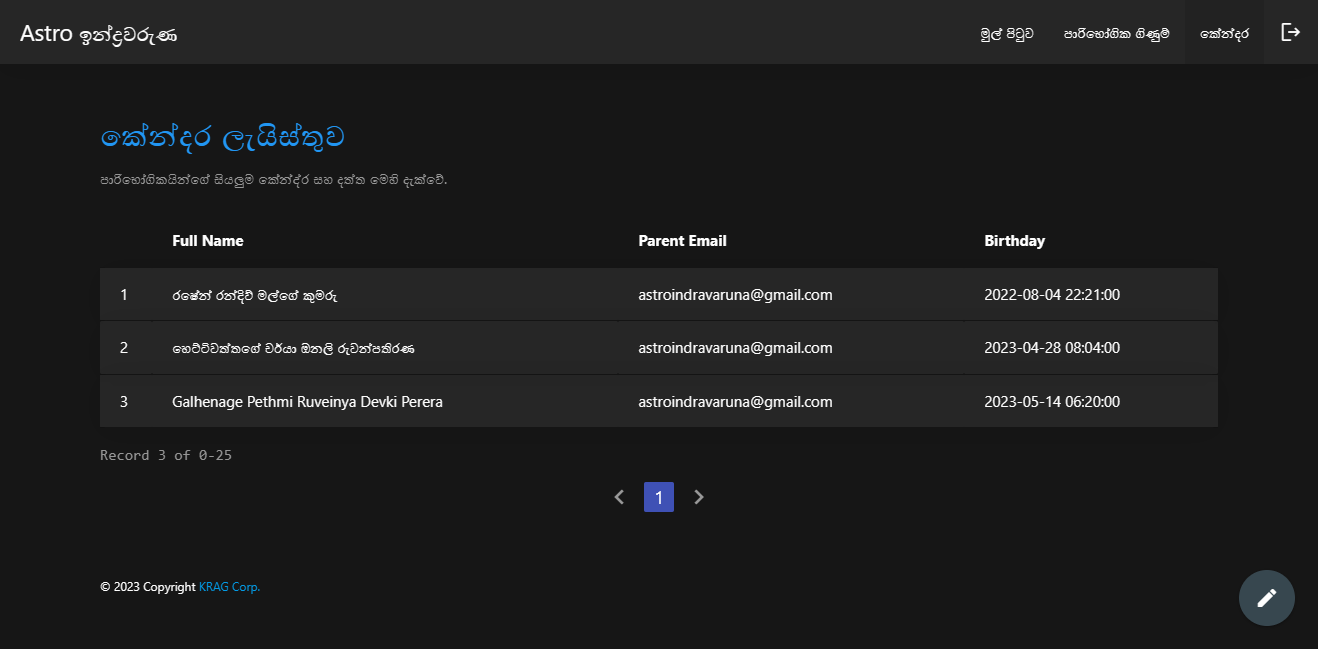Open the මුල් පිටුව menu item
1318x649 pixels.
click(x=1007, y=33)
